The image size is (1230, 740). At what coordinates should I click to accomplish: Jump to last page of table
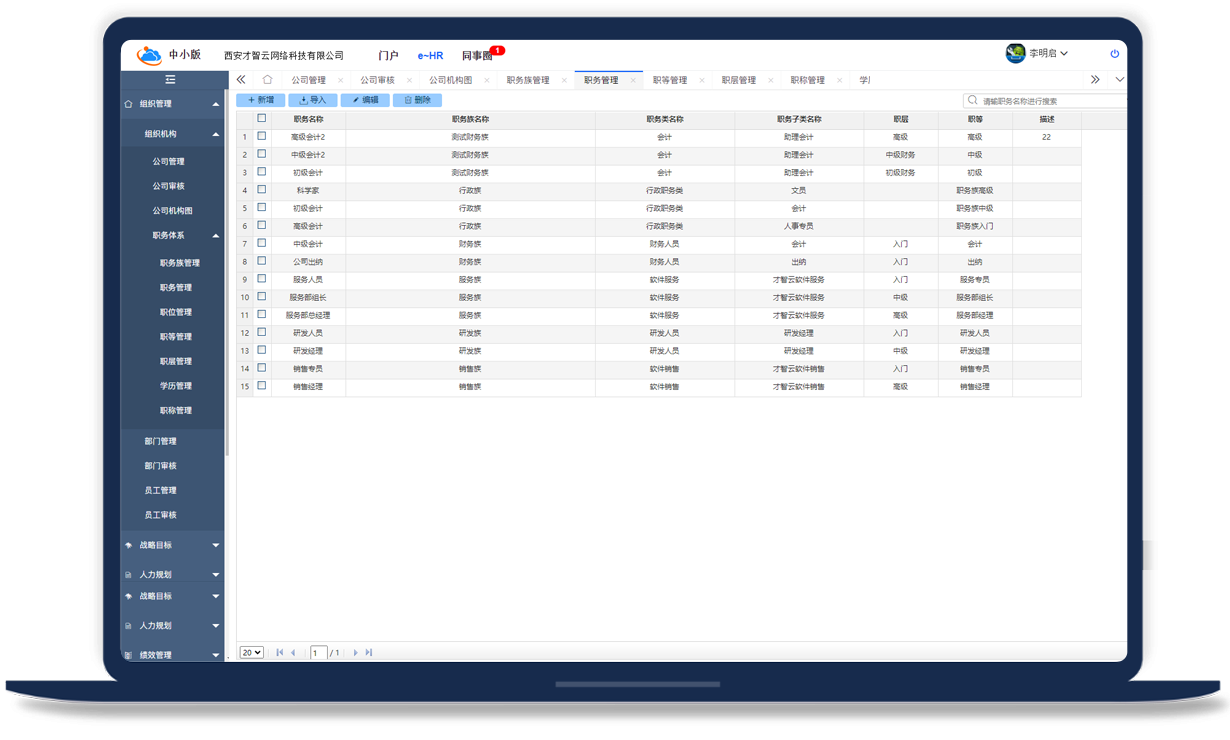(x=369, y=653)
